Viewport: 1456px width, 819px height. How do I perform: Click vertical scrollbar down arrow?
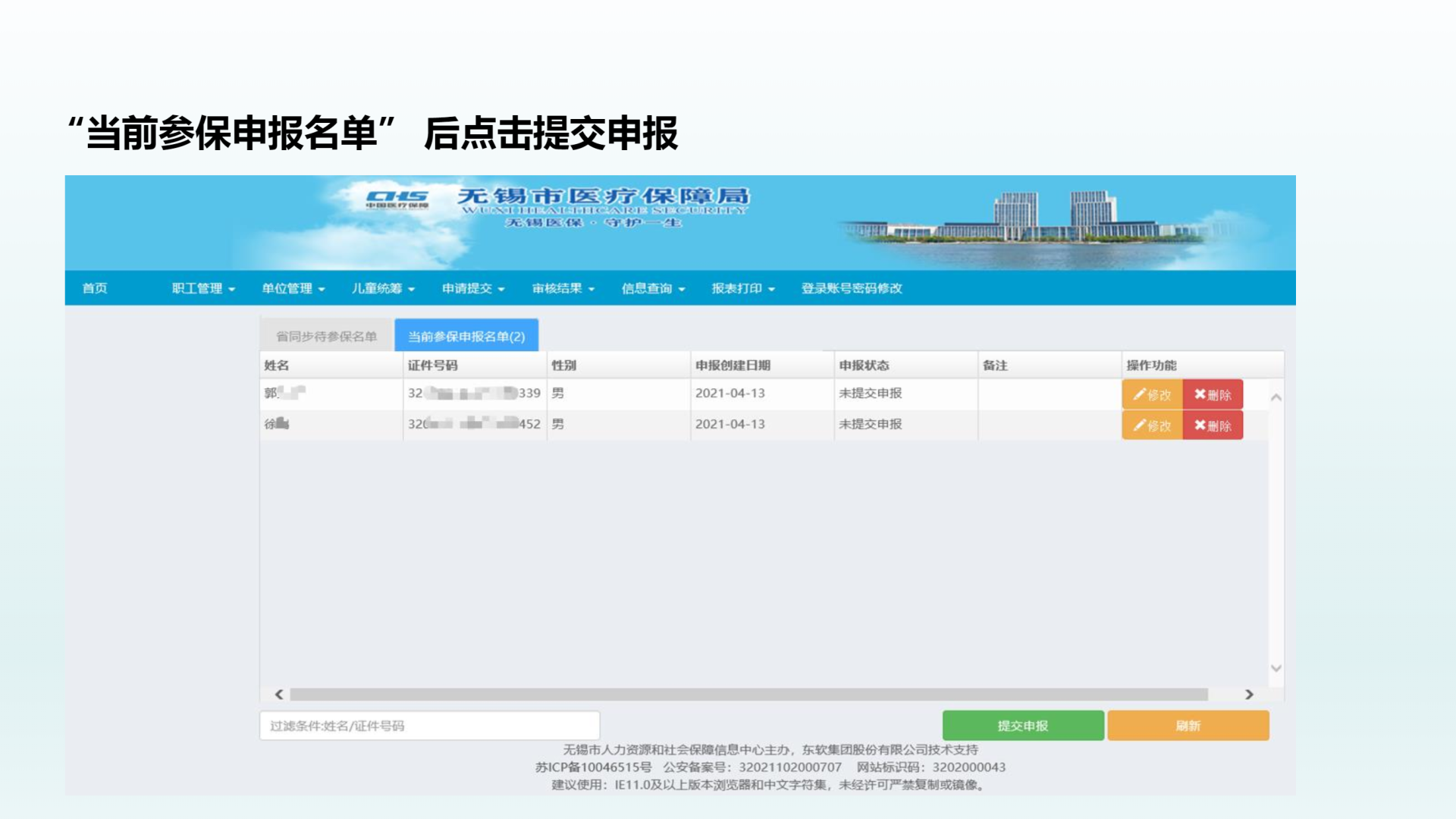point(1276,668)
